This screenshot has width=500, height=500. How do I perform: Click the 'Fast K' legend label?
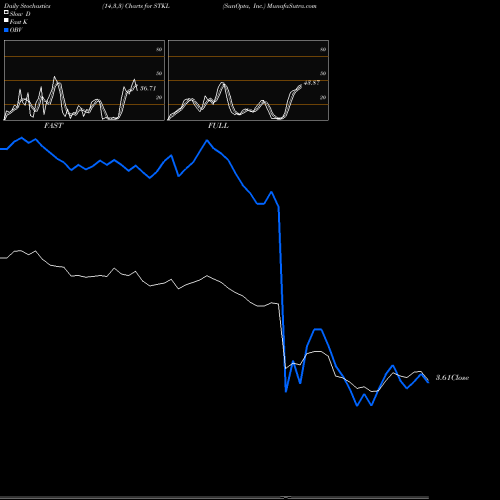(x=19, y=22)
